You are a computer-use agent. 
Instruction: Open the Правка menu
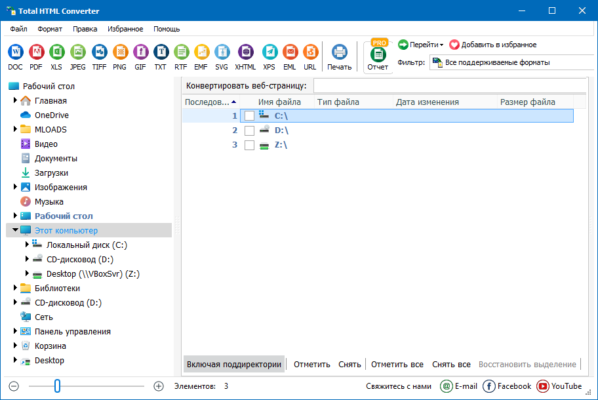pyautogui.click(x=85, y=29)
